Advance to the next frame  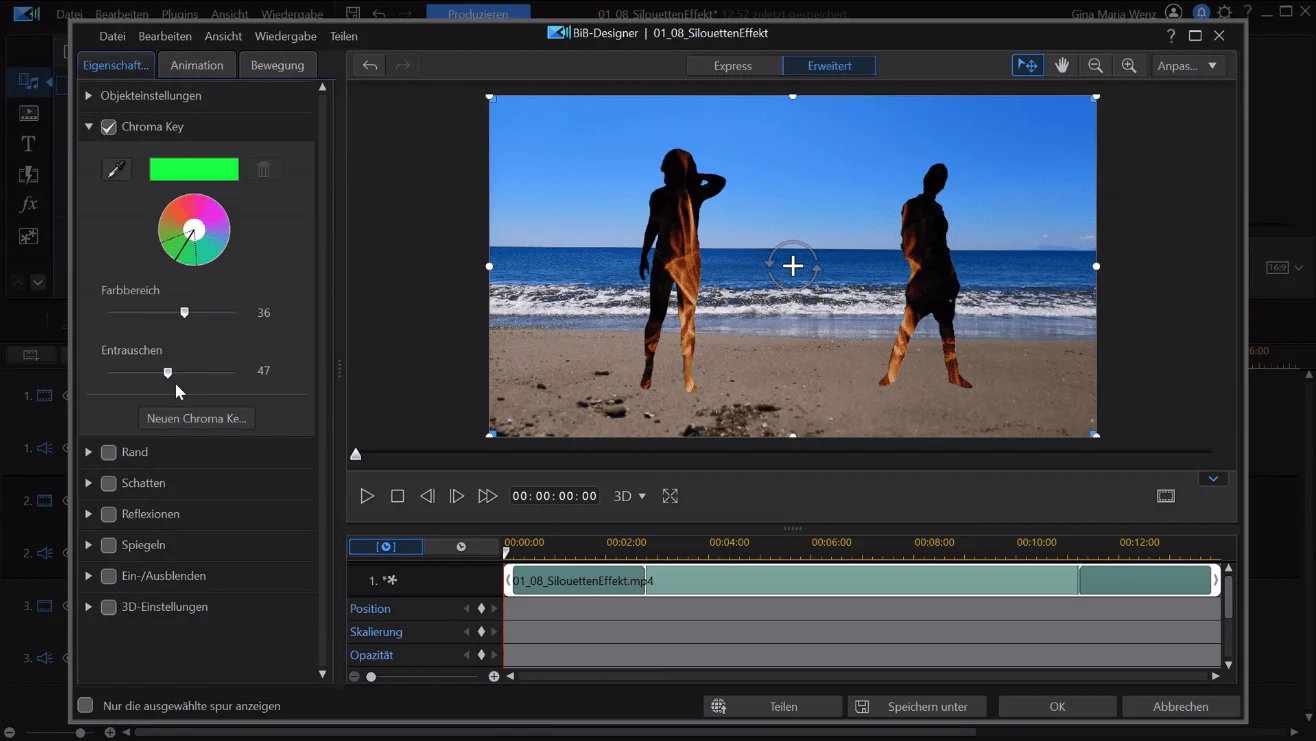point(457,496)
